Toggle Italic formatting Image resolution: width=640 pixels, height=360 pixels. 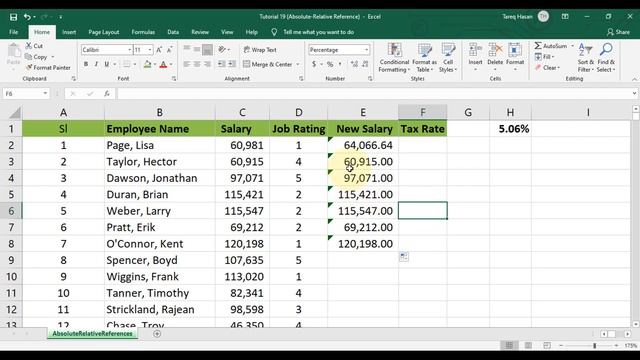point(96,64)
